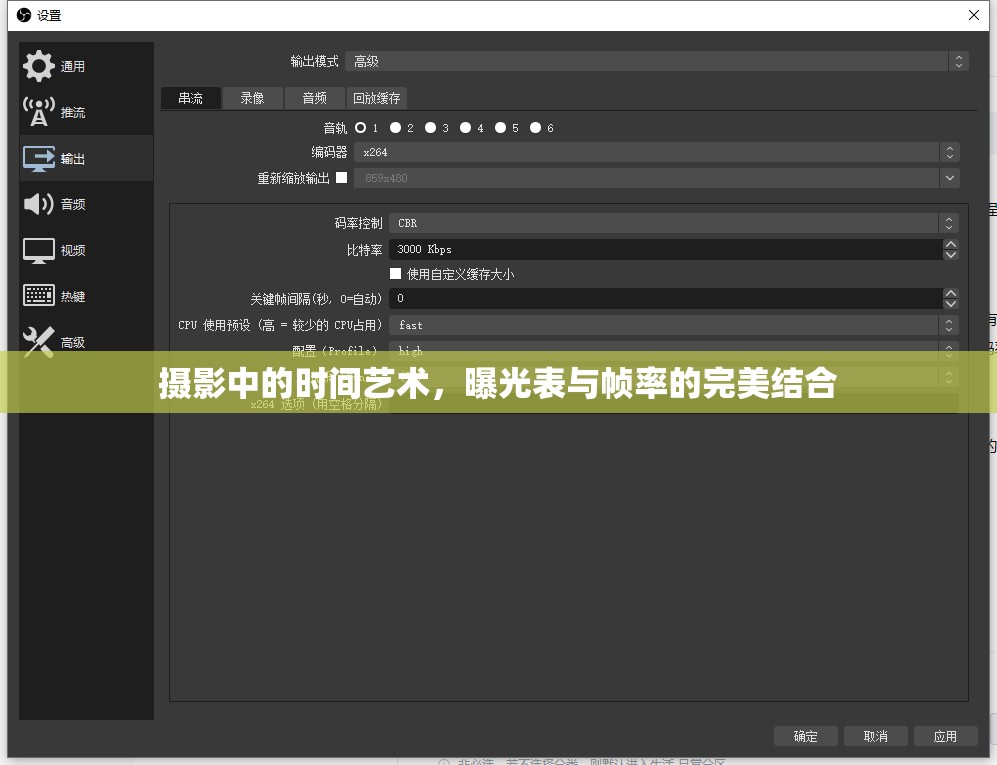Select audio track 1 radio button

pyautogui.click(x=361, y=128)
